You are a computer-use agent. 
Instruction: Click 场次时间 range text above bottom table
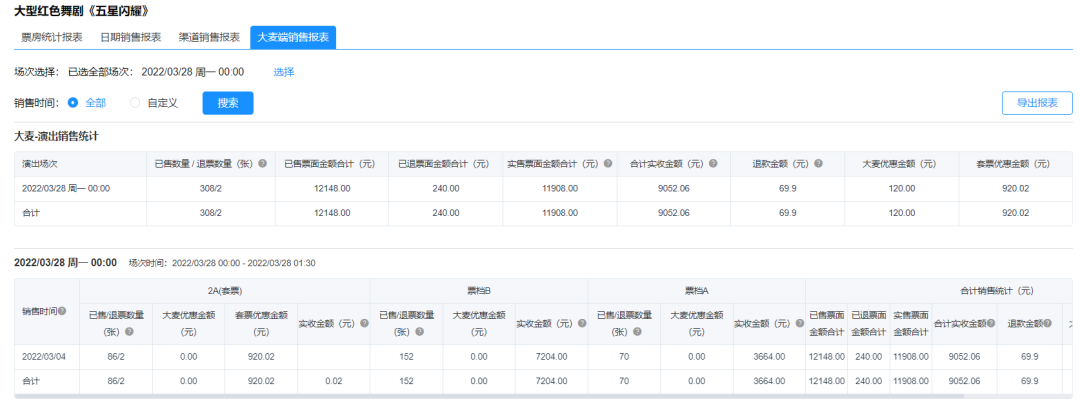coord(222,263)
